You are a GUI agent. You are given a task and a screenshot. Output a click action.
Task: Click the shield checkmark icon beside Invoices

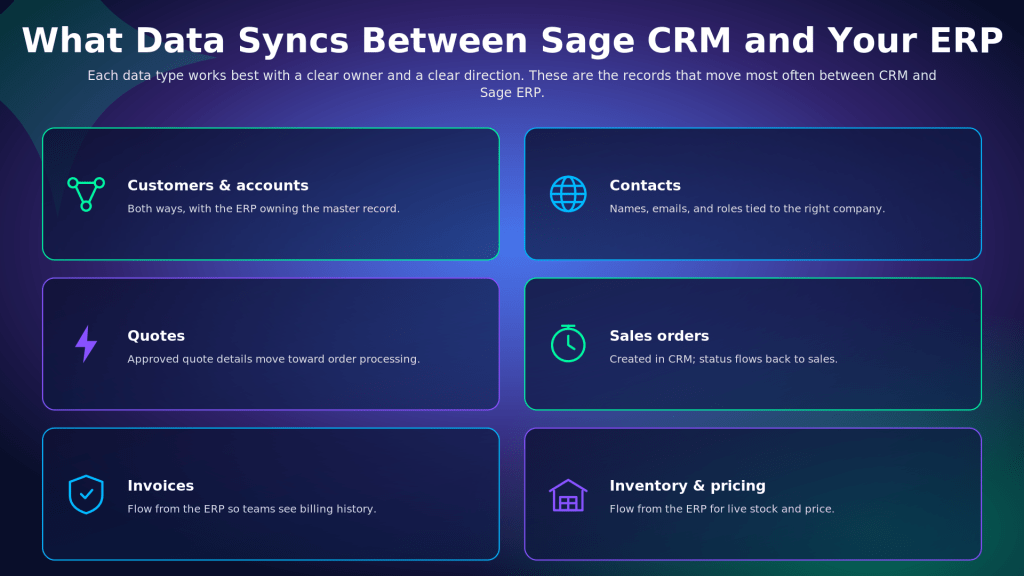pyautogui.click(x=86, y=494)
